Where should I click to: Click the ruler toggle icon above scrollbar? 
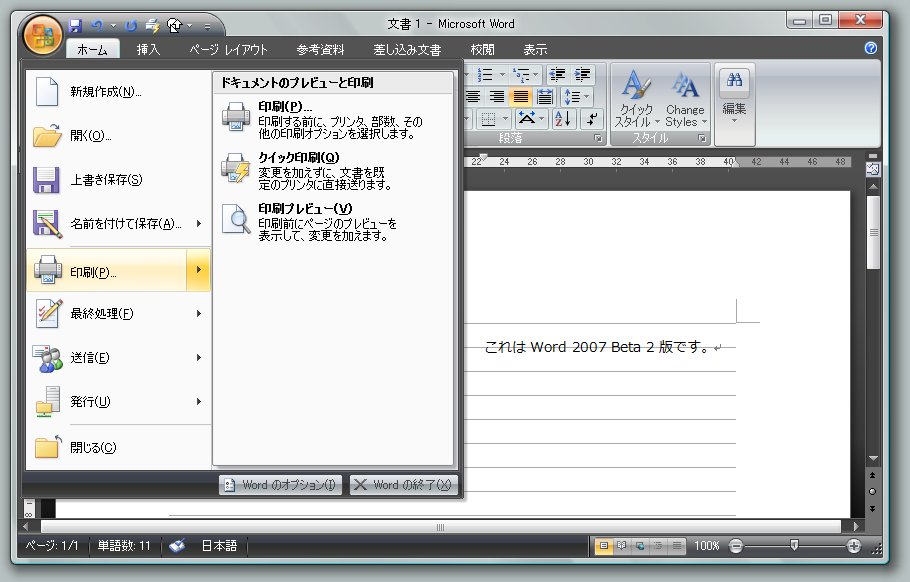(873, 169)
